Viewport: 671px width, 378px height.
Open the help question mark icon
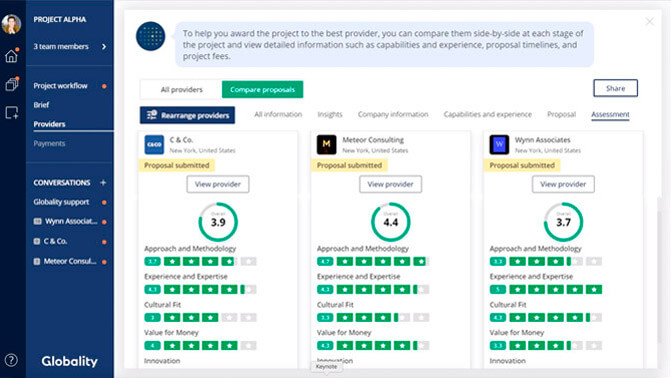[11, 360]
